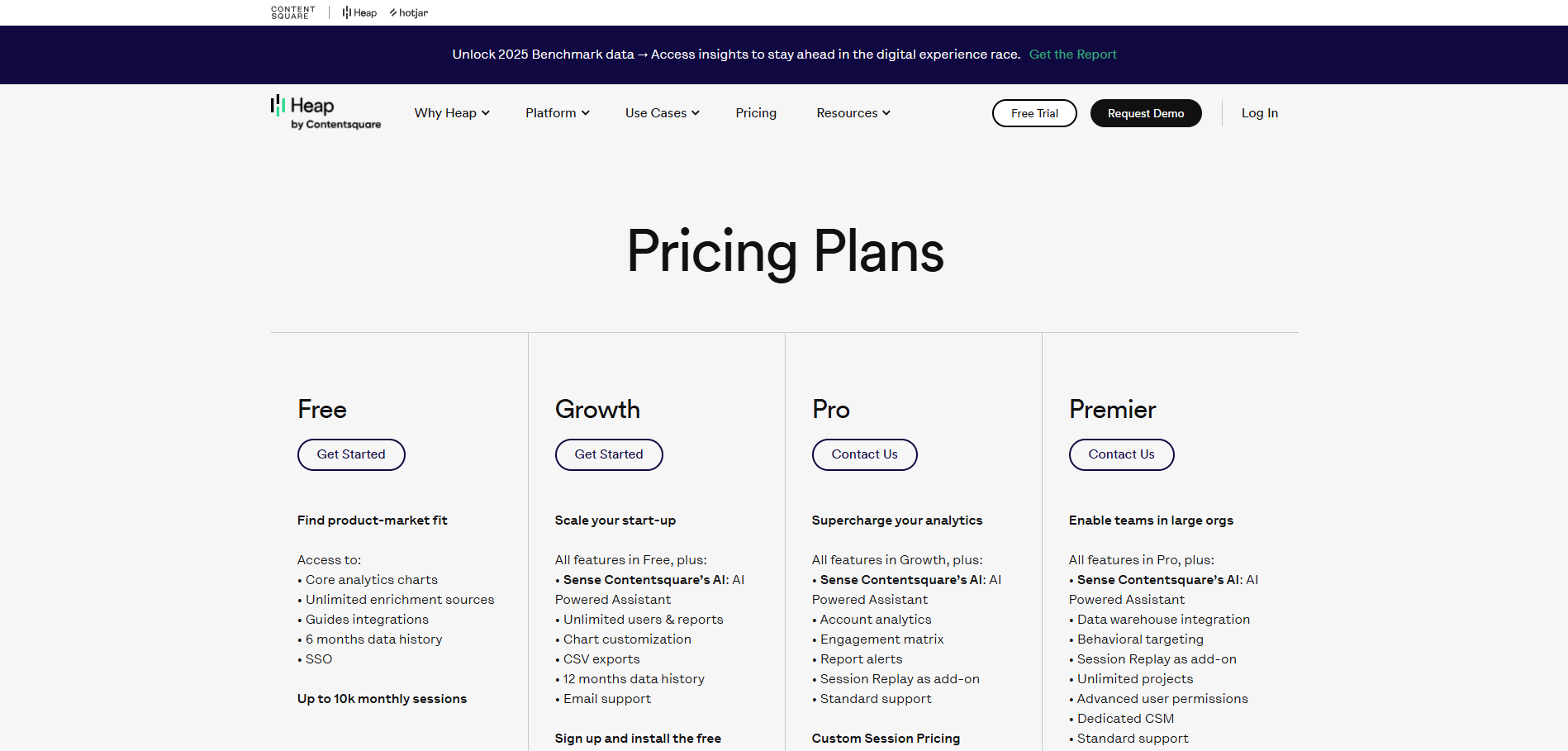Select the Pricing menu item
The width and height of the screenshot is (1568, 751).
coord(755,112)
